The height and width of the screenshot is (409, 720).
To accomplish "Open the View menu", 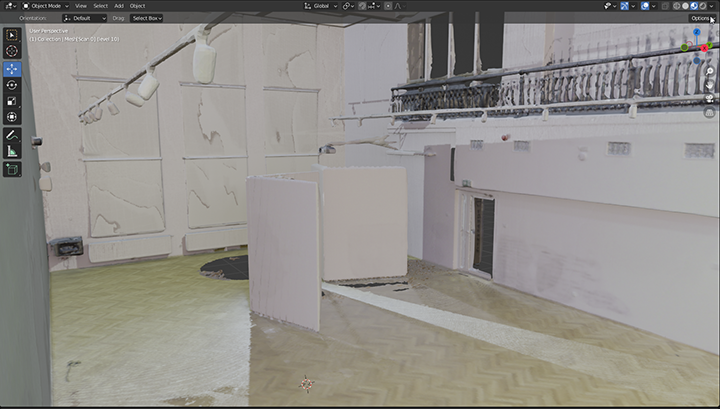I will pyautogui.click(x=81, y=6).
